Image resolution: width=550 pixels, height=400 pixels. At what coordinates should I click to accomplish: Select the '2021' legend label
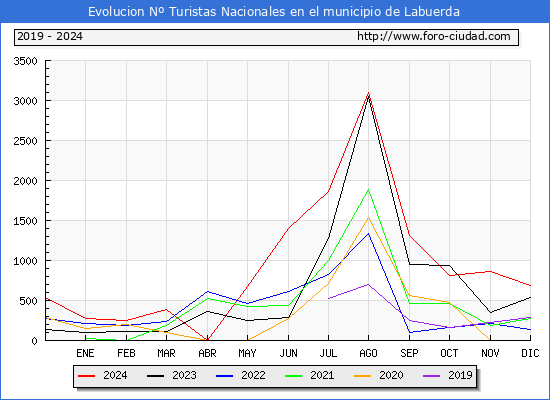click(x=322, y=375)
